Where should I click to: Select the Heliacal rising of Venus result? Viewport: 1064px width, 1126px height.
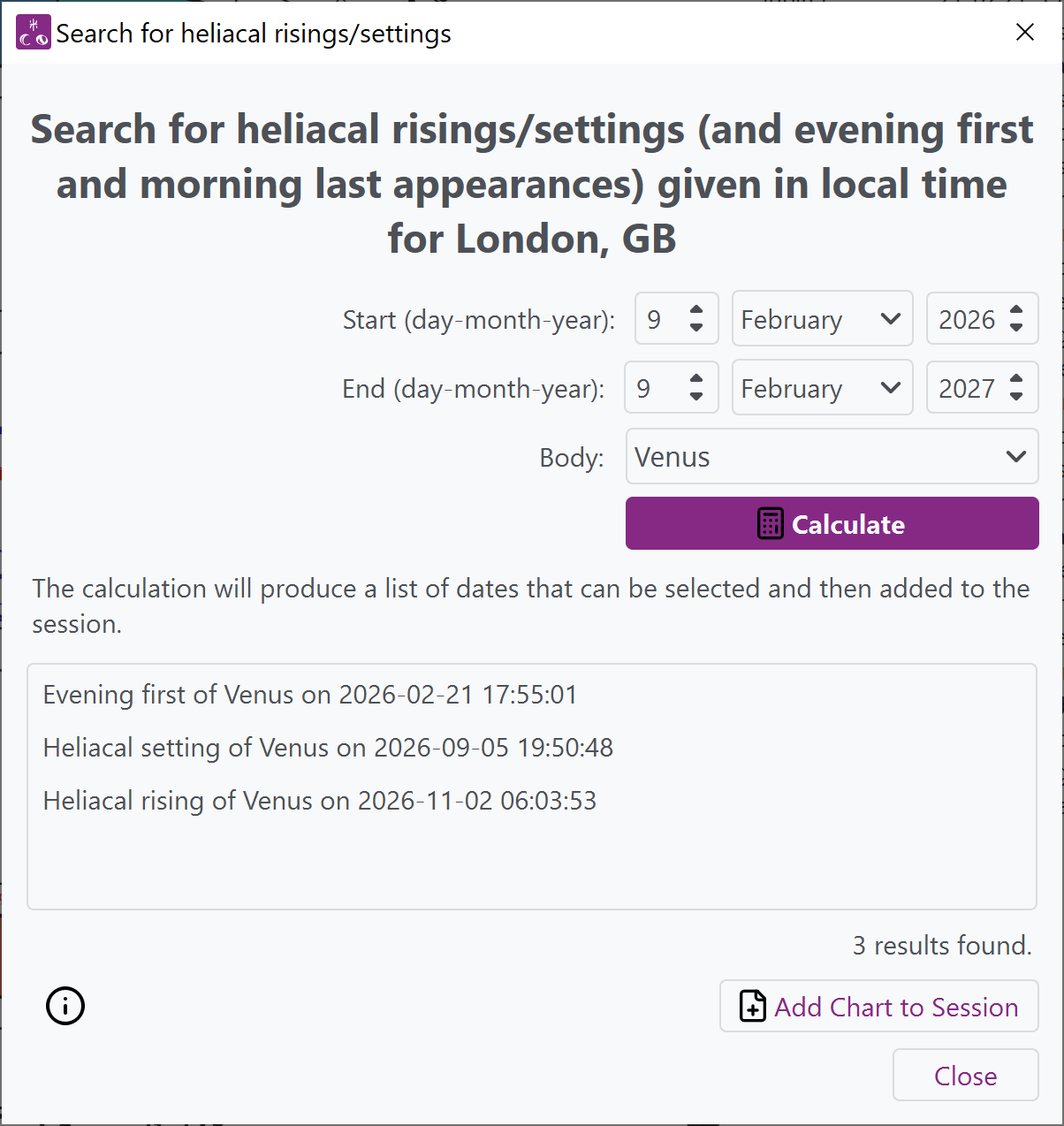(x=320, y=801)
